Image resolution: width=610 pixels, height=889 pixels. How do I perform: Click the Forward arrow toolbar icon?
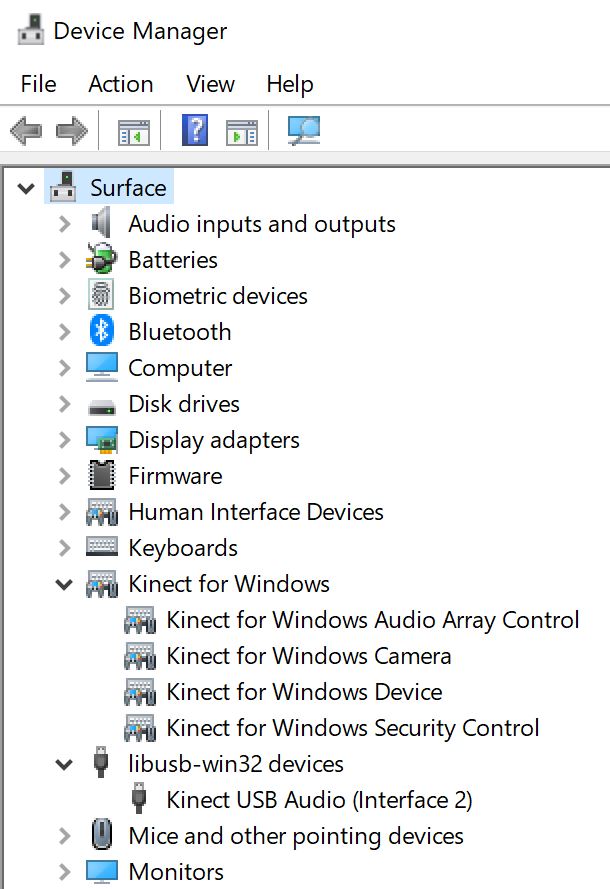tap(71, 131)
